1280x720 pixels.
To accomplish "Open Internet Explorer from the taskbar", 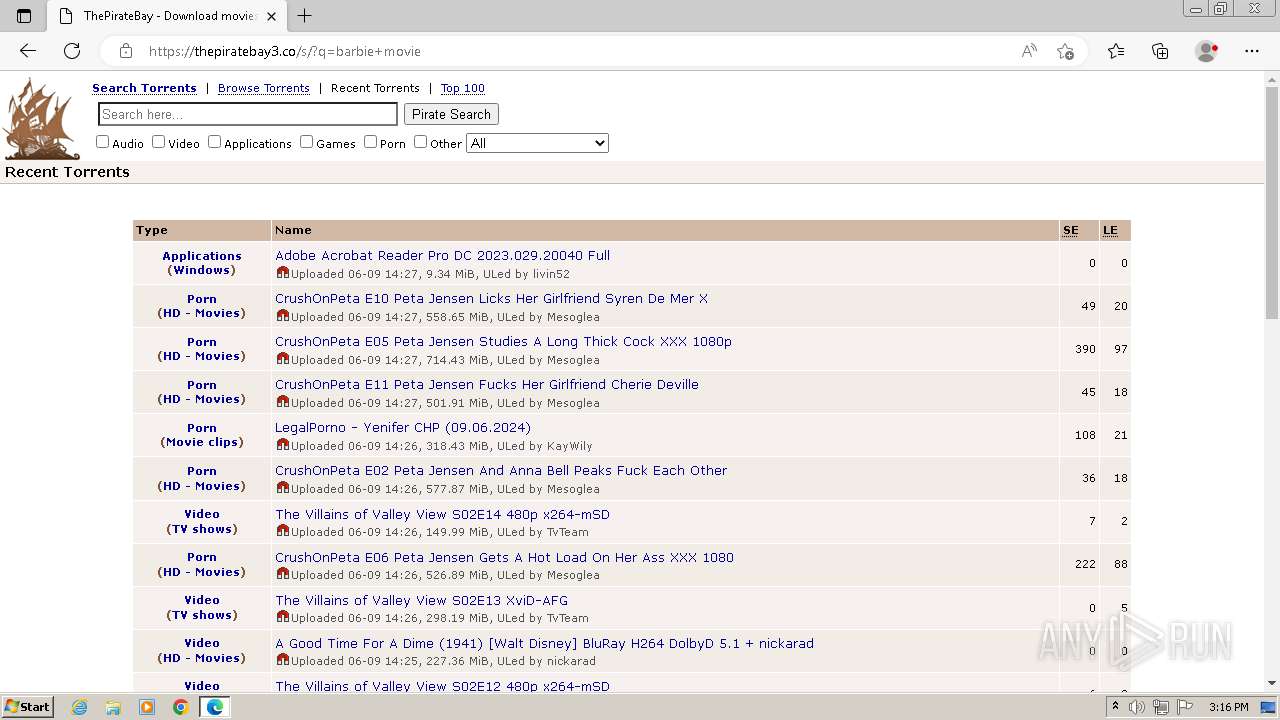I will coord(79,707).
